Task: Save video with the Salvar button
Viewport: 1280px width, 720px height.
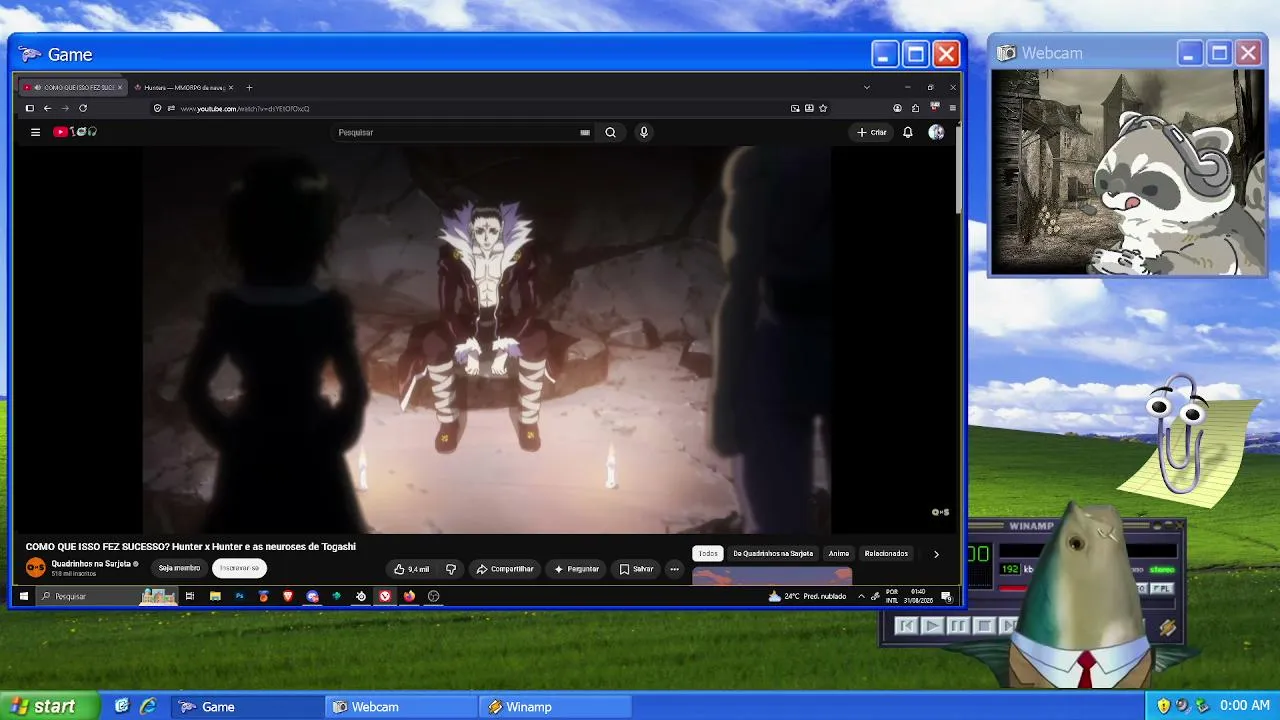Action: pyautogui.click(x=637, y=569)
